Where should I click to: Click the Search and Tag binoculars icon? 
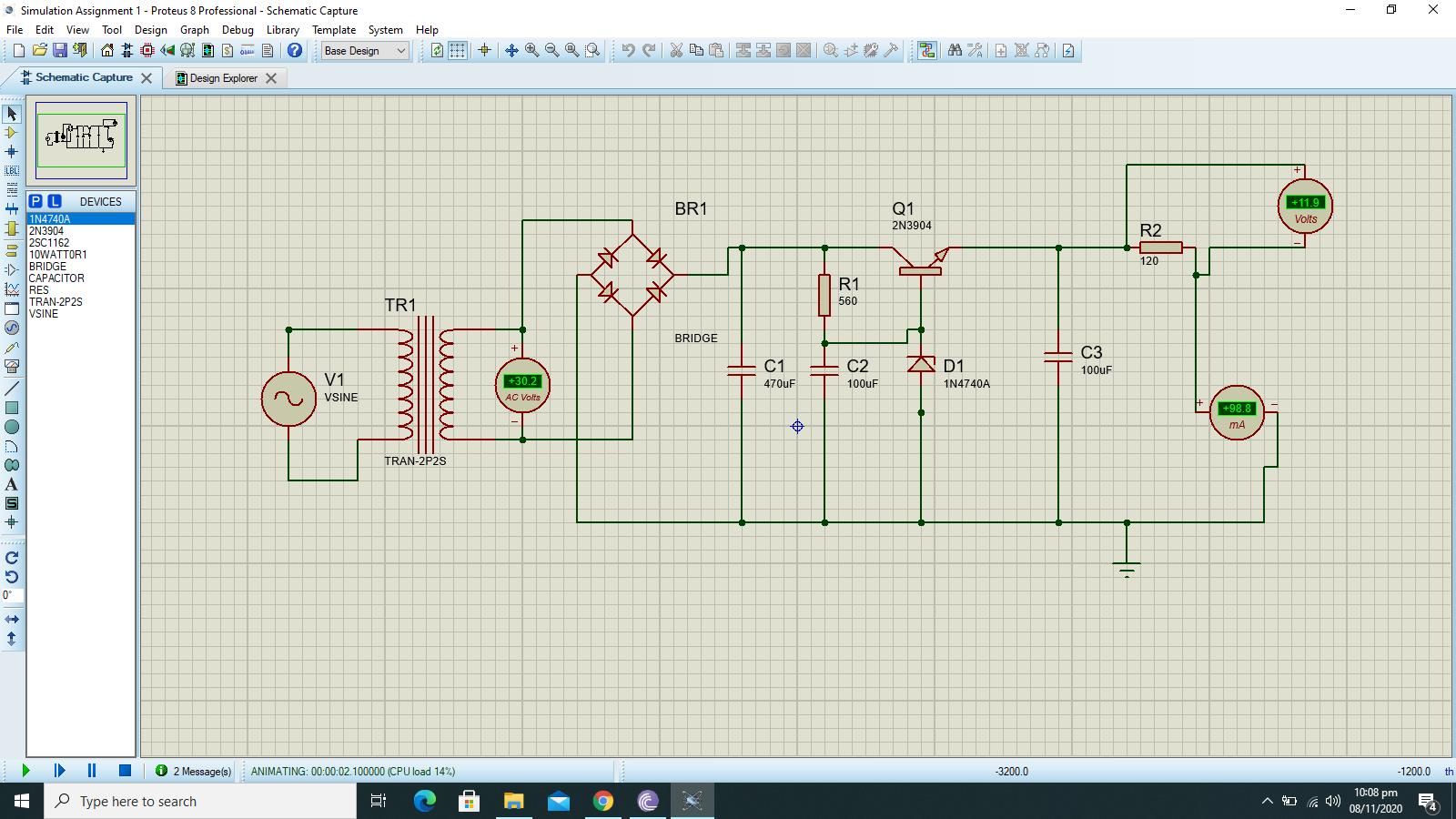pyautogui.click(x=955, y=51)
